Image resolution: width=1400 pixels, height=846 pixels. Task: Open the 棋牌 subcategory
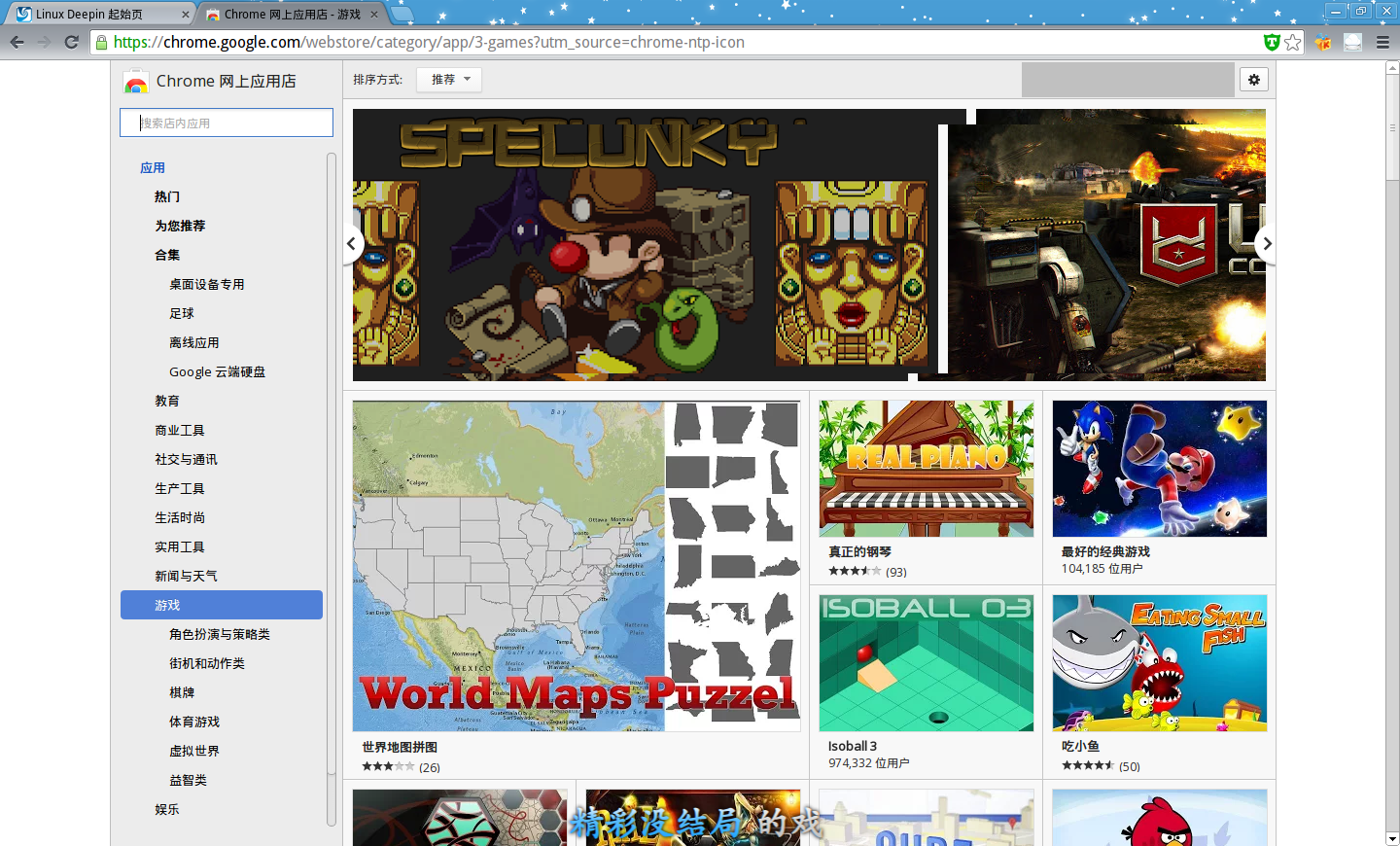(182, 692)
